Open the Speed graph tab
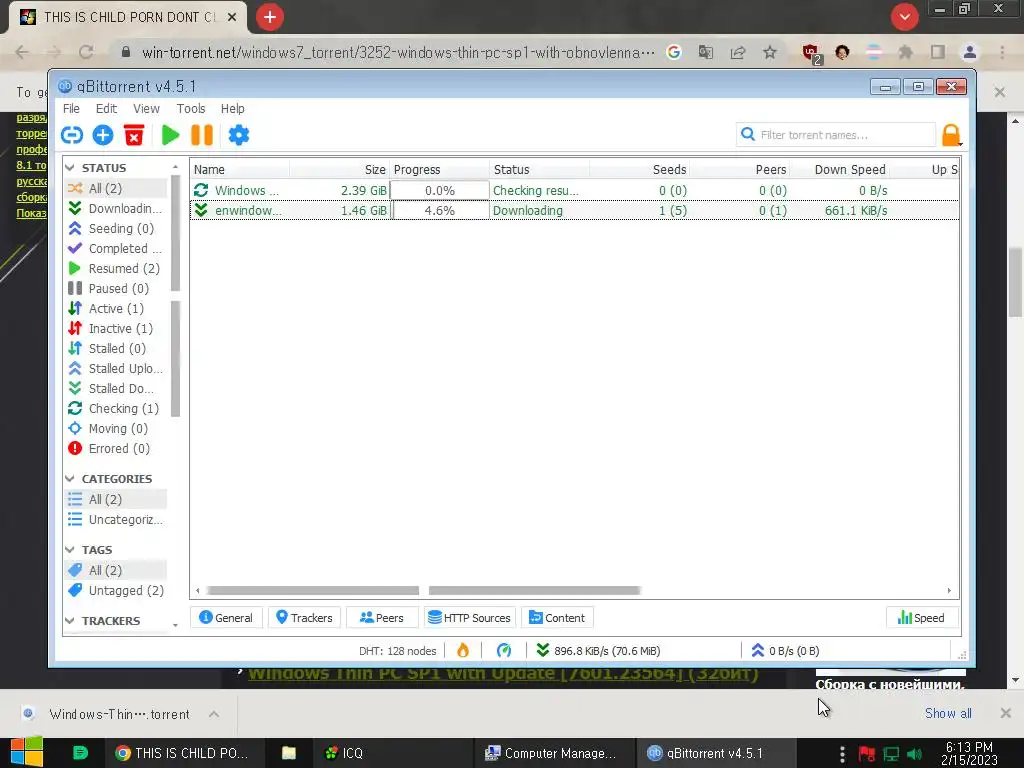This screenshot has width=1024, height=768. point(921,618)
